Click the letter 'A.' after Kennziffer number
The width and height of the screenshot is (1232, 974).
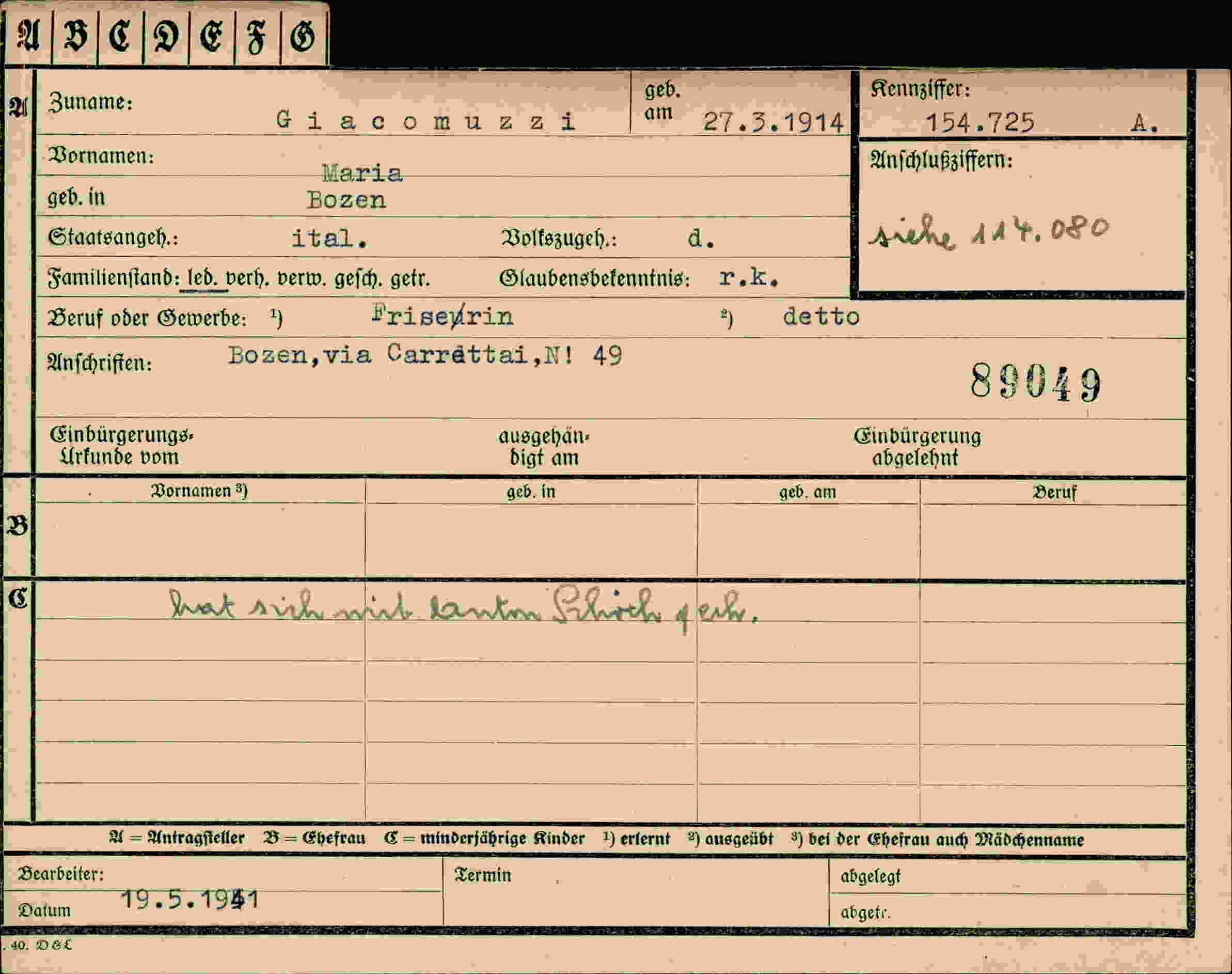pos(1144,122)
